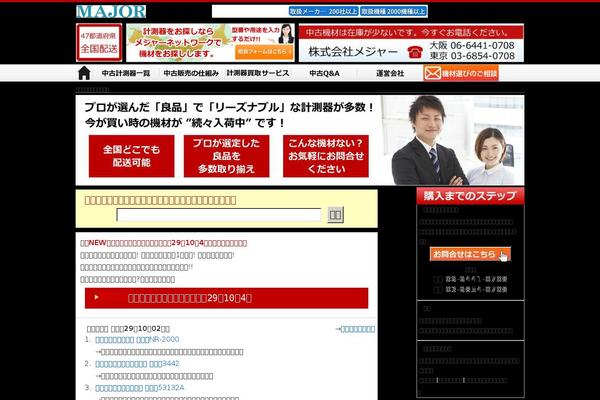Click the 47都道府県 全国配送 badge
Viewport: 600px width, 400px height.
tap(99, 42)
